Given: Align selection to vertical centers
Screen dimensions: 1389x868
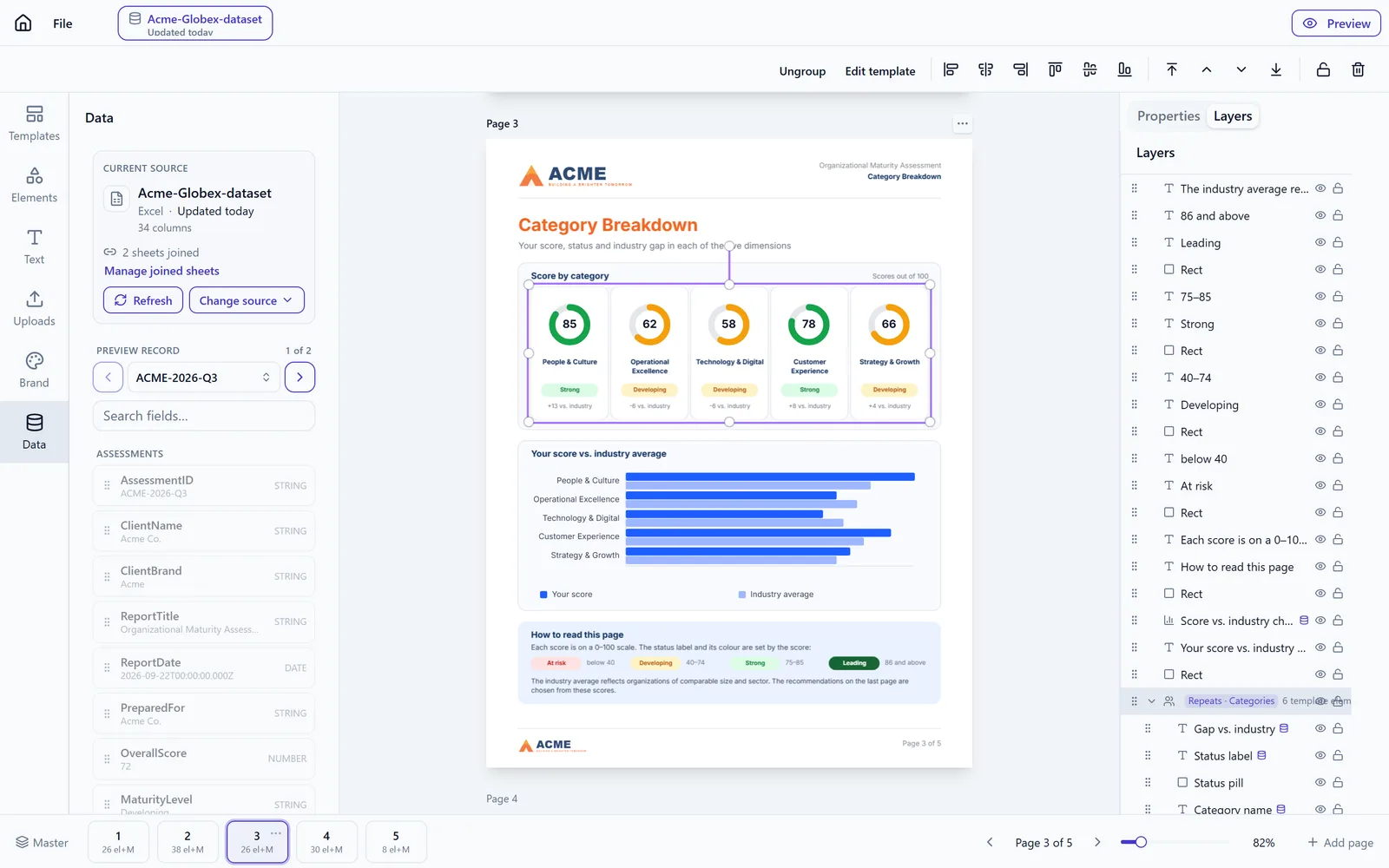Looking at the screenshot, I should coord(1089,69).
